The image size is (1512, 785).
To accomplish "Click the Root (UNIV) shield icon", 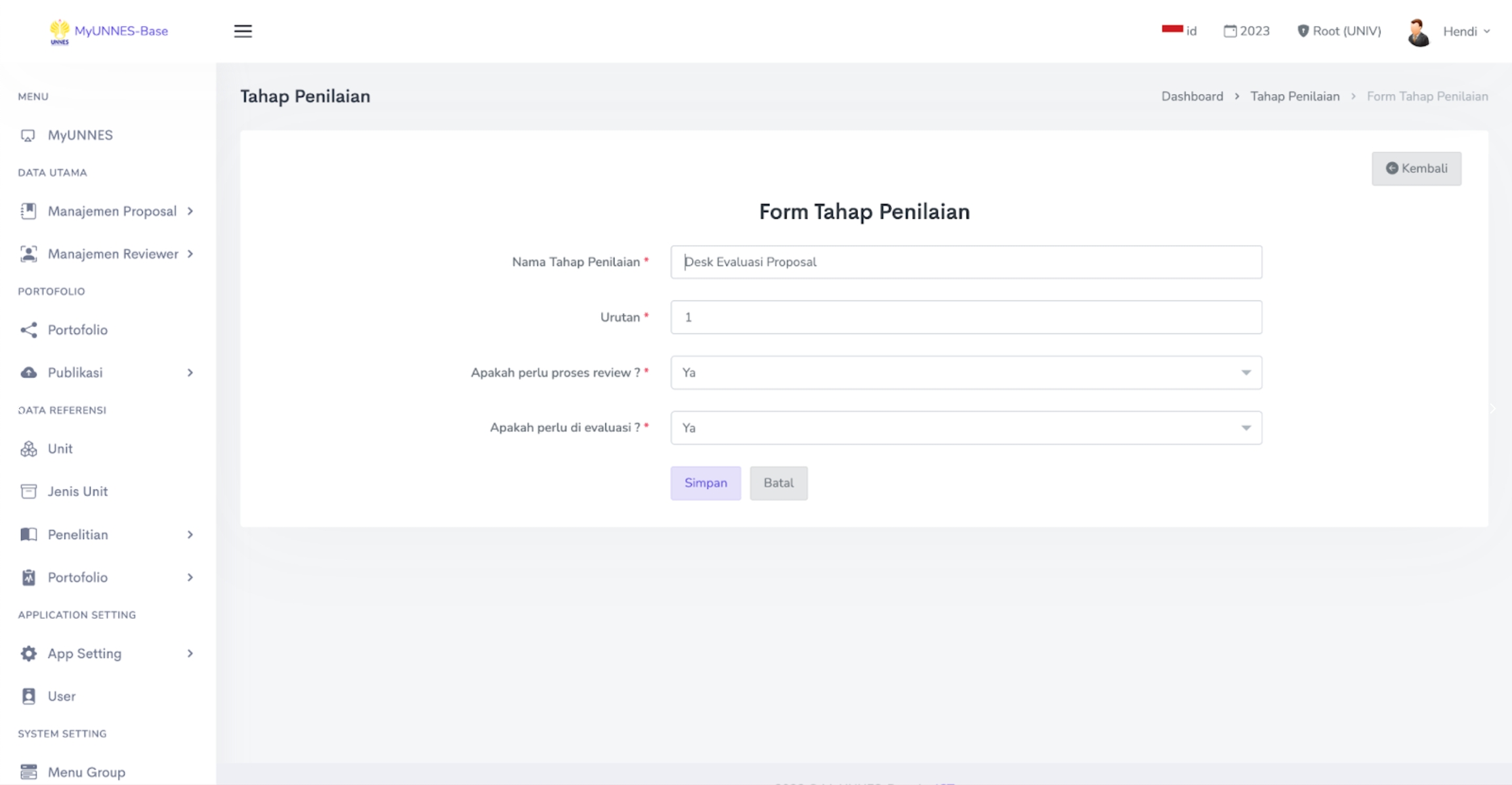I will (x=1303, y=31).
